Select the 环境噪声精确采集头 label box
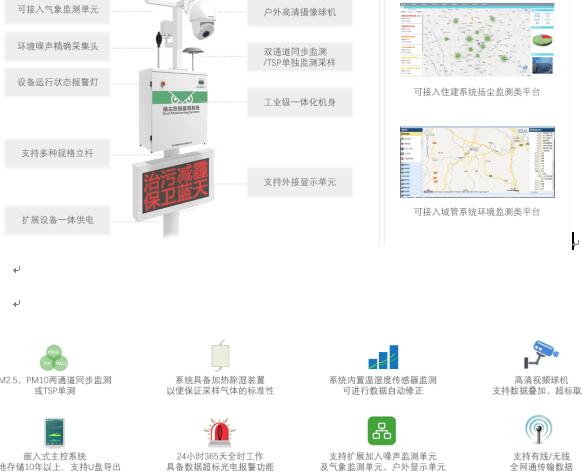582x472 pixels. tap(58, 46)
